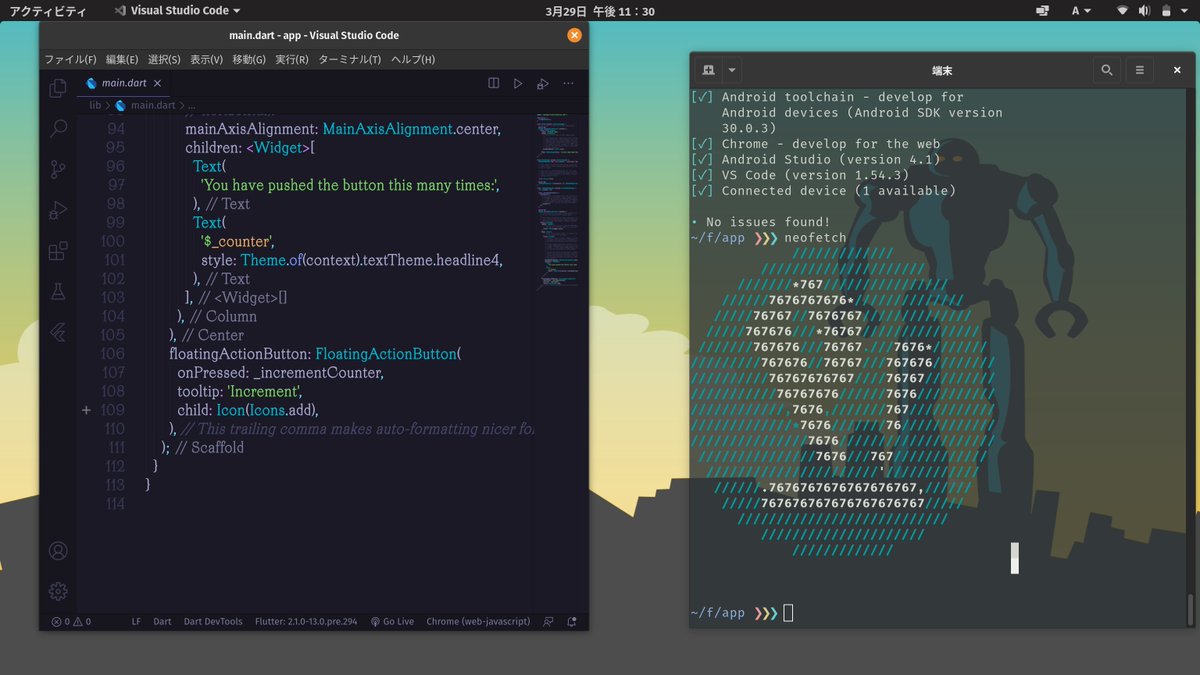Click the battery icon in top bar
This screenshot has width=1200, height=675.
(x=1165, y=11)
